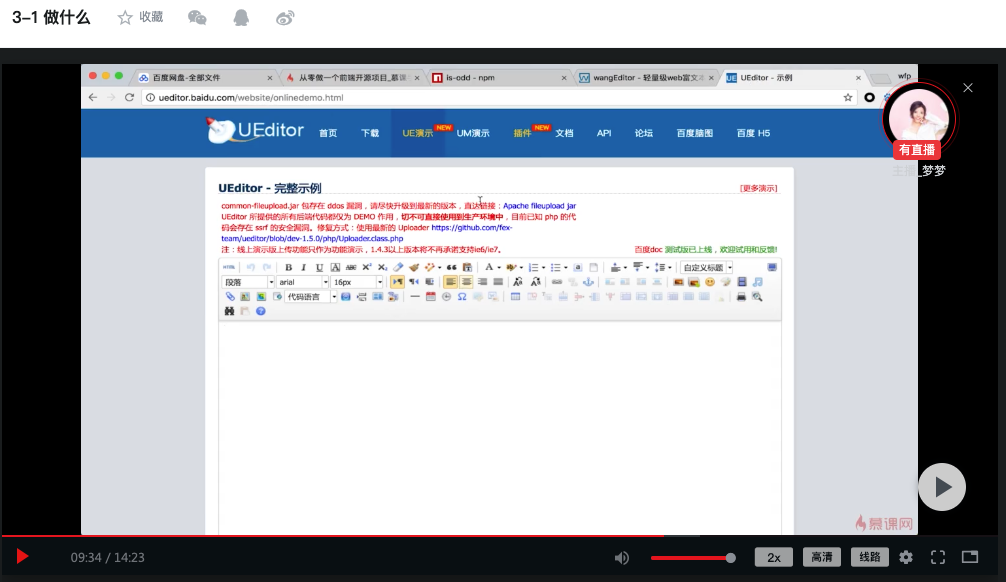Screen dimensions: 1006x582
Task: Click the editor fullscreen monitor icon
Action: tap(772, 268)
